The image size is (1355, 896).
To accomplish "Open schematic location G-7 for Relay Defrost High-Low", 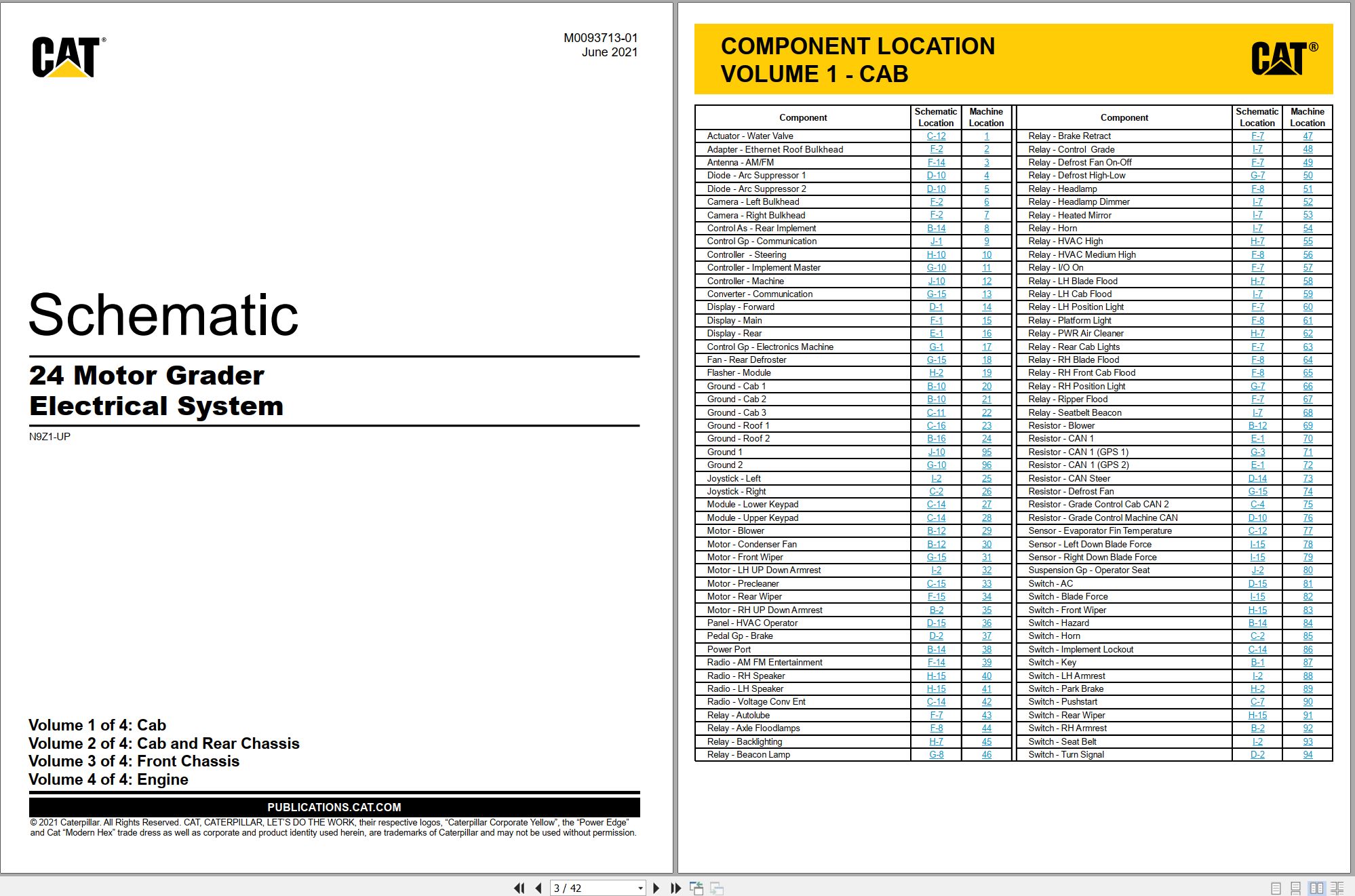I will pos(1257,175).
